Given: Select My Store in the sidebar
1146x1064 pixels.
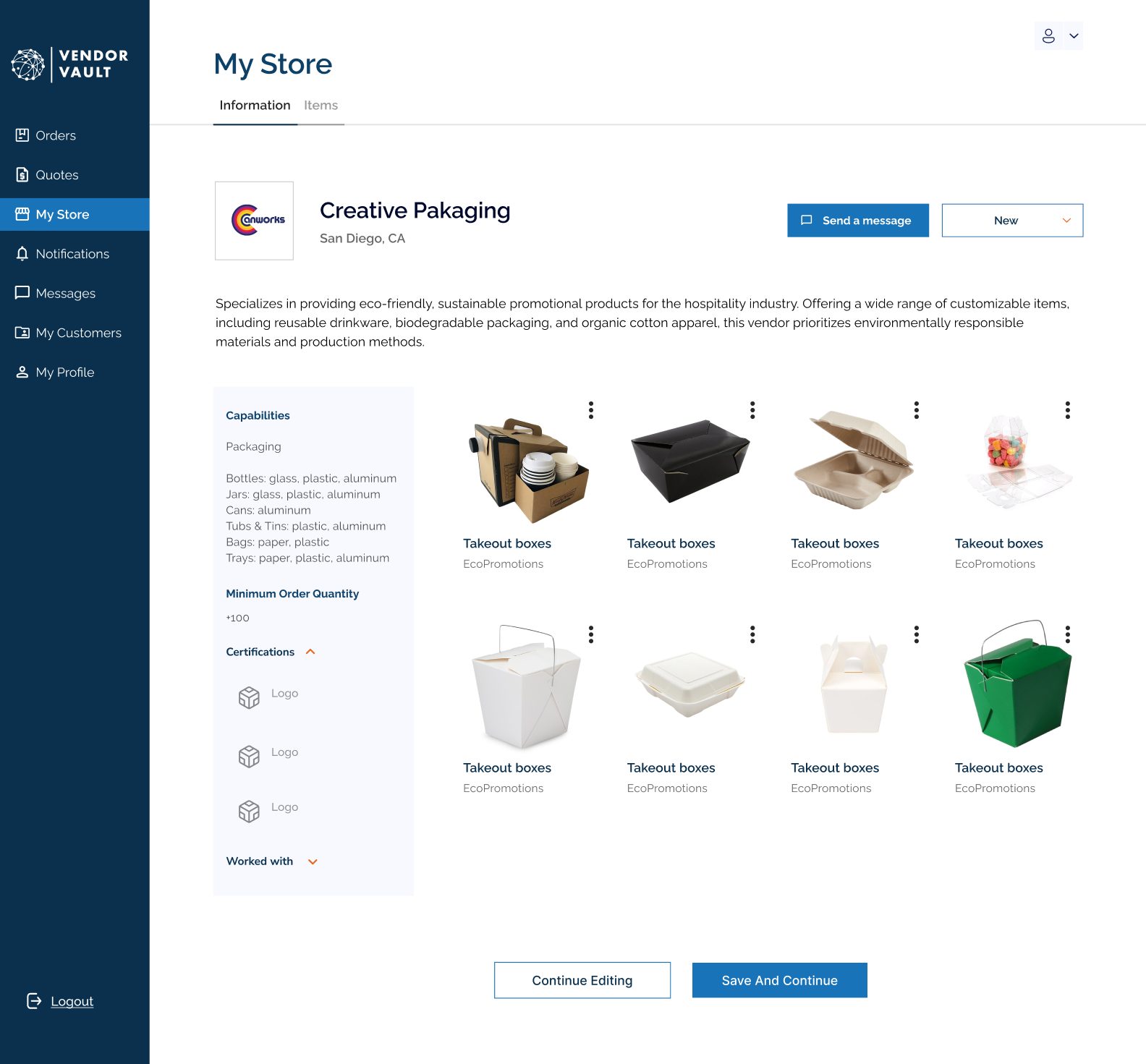Looking at the screenshot, I should point(75,214).
